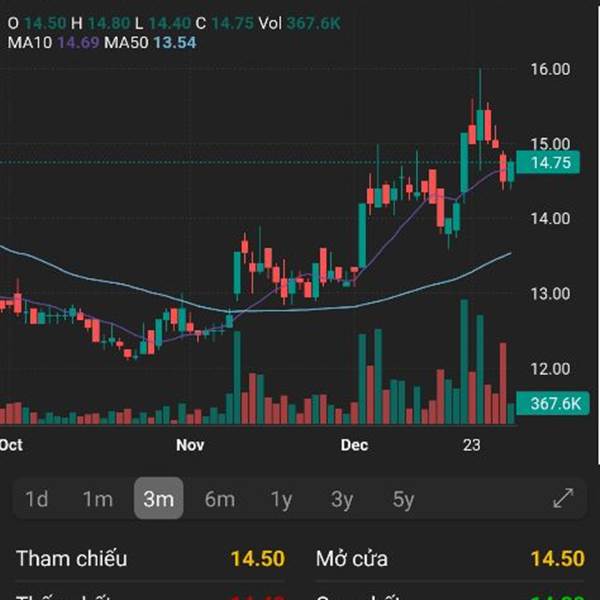Click the Nov date axis label
This screenshot has width=600, height=600.
click(190, 445)
